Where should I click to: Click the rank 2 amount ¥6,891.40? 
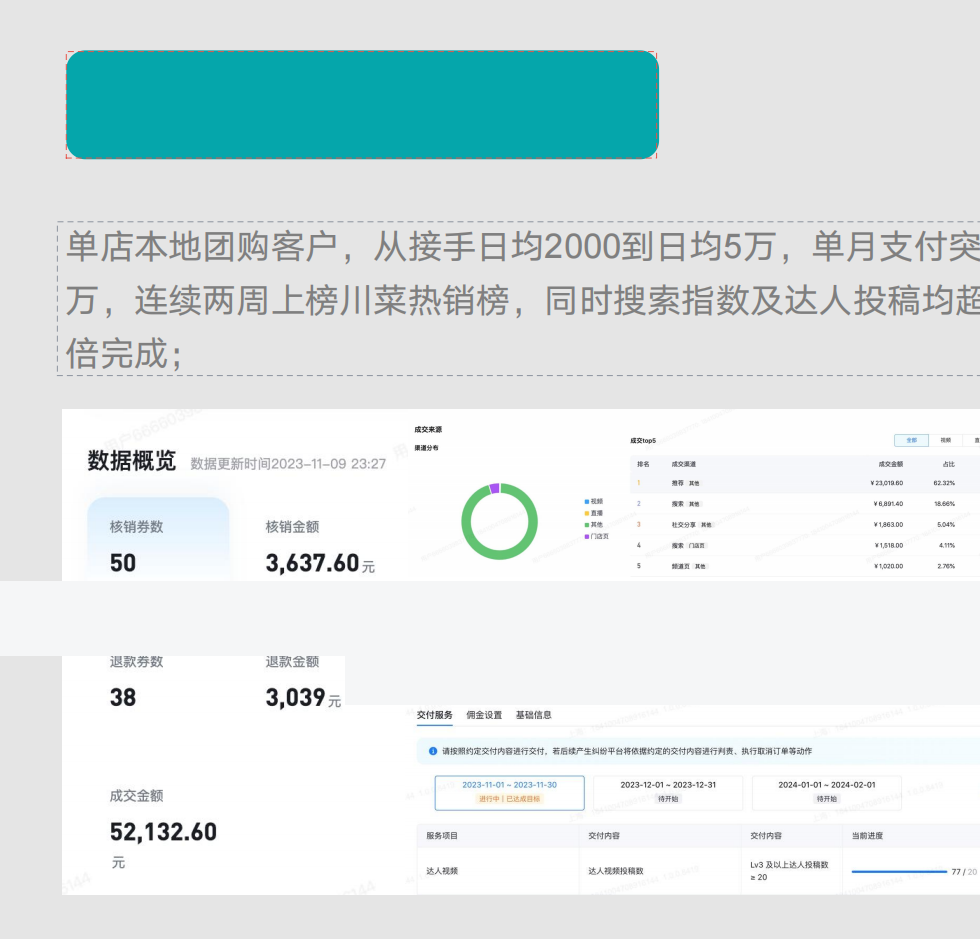(888, 504)
